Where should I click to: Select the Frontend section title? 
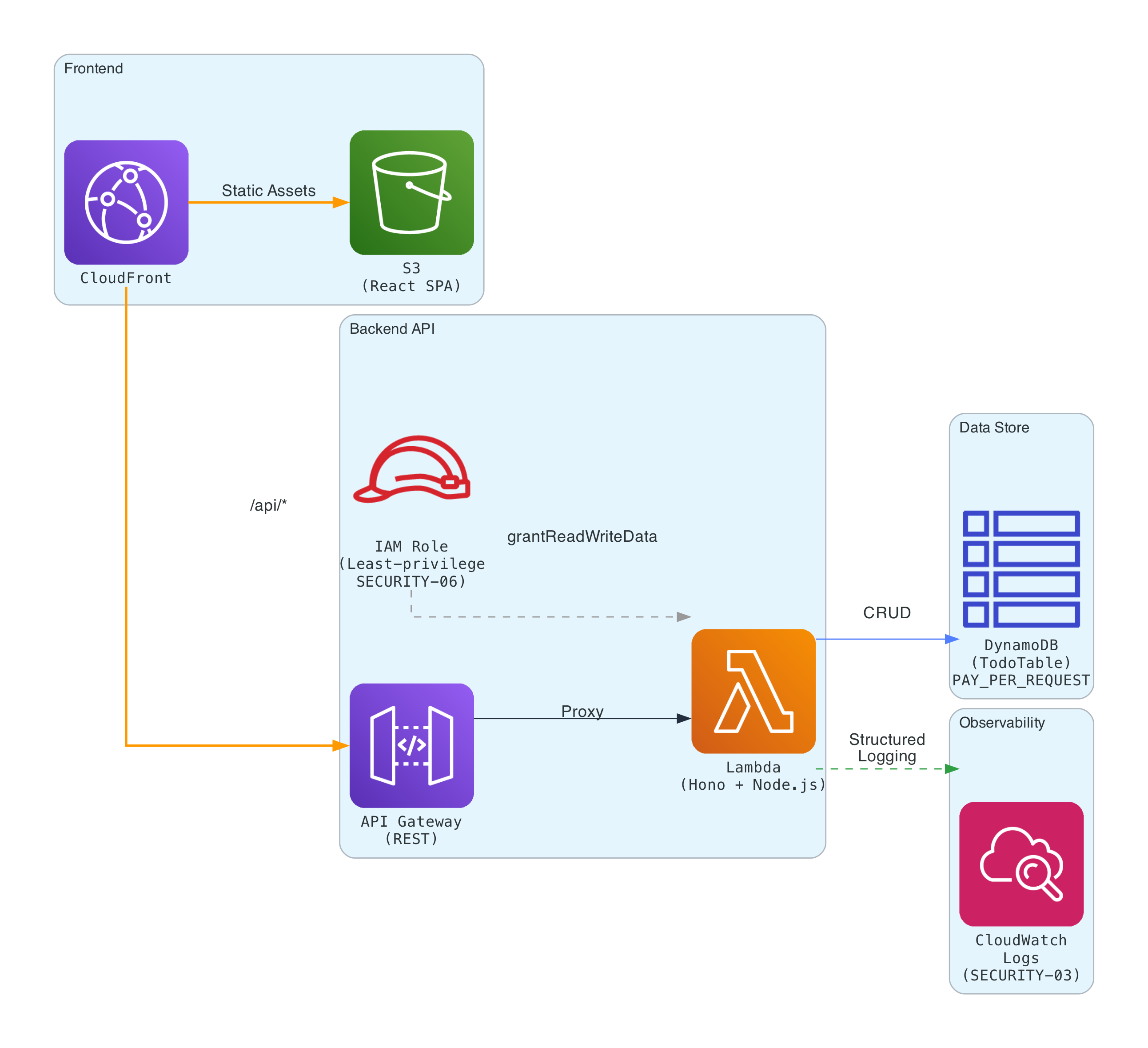(x=95, y=68)
